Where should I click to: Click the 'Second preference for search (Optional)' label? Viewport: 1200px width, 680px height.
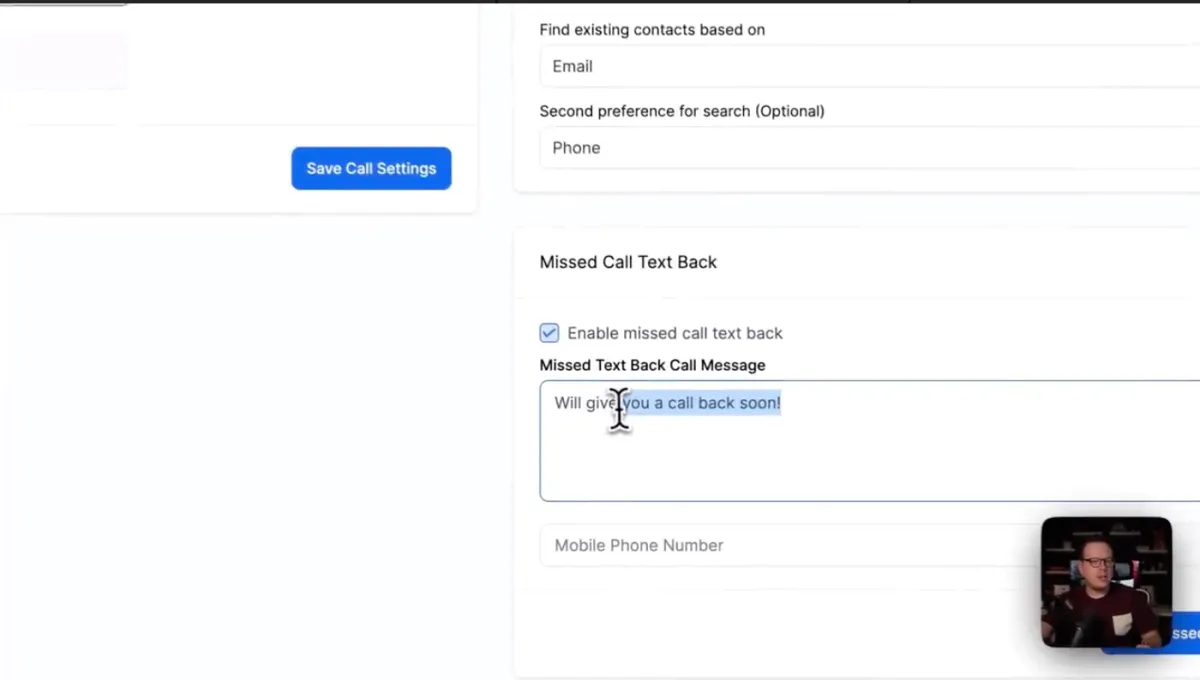(x=682, y=111)
